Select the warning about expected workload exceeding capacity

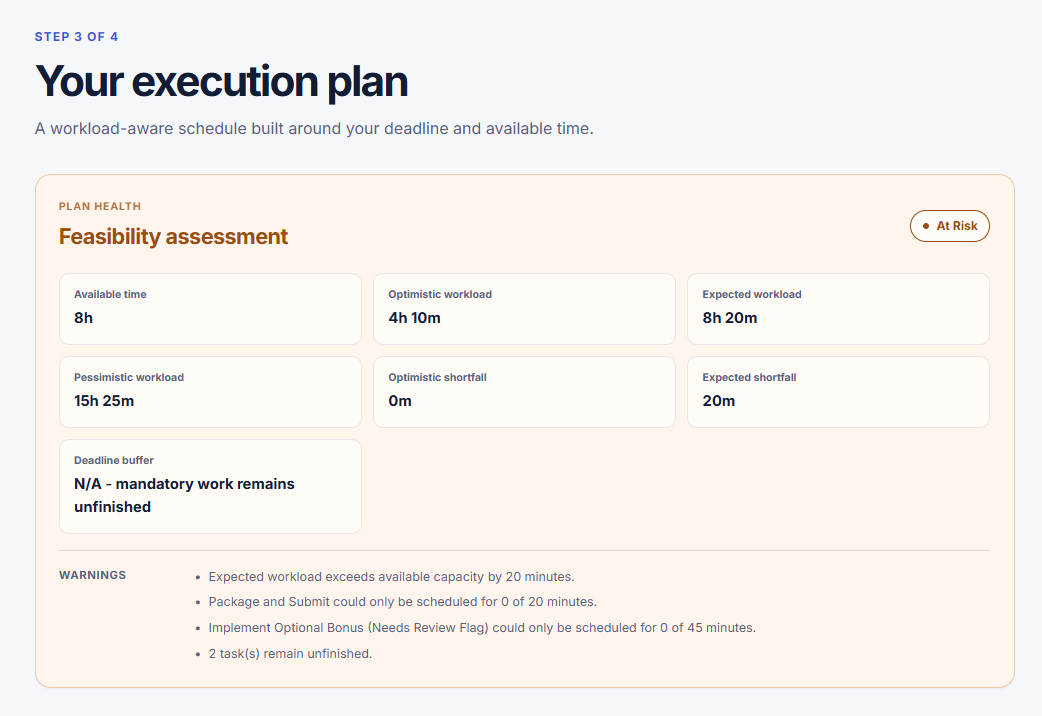391,576
